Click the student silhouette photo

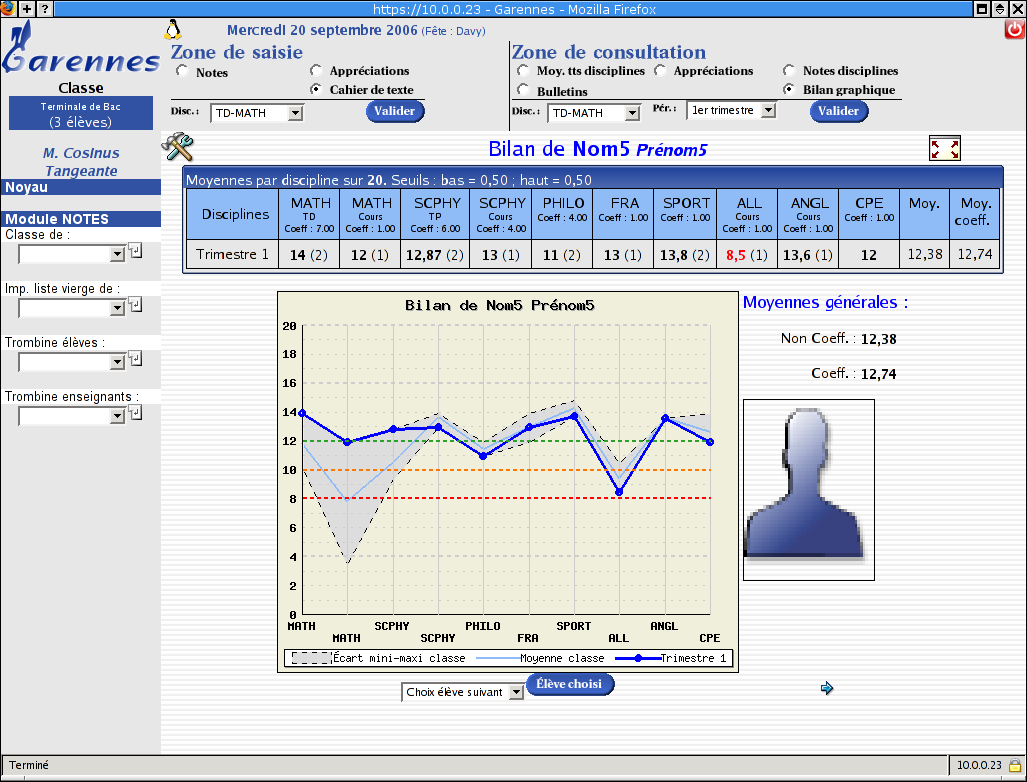click(808, 489)
